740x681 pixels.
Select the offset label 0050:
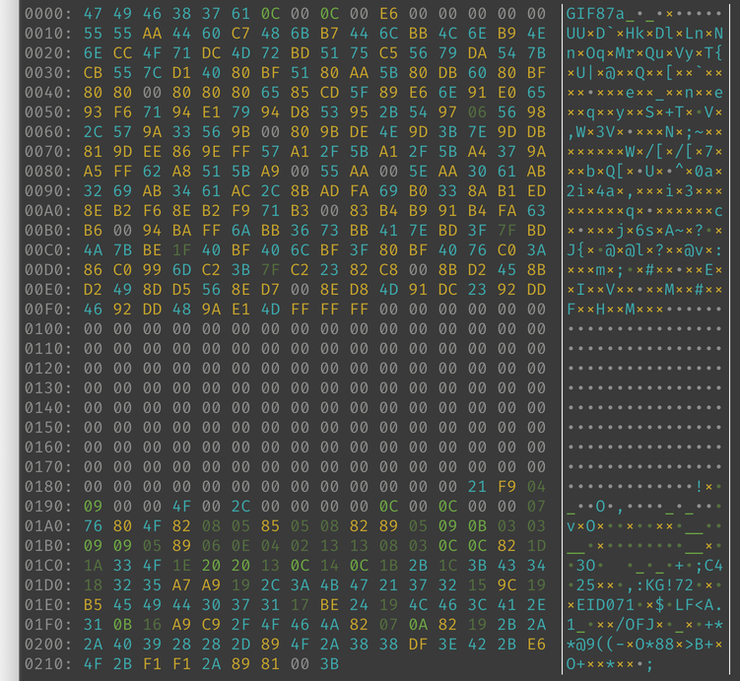click(x=48, y=112)
